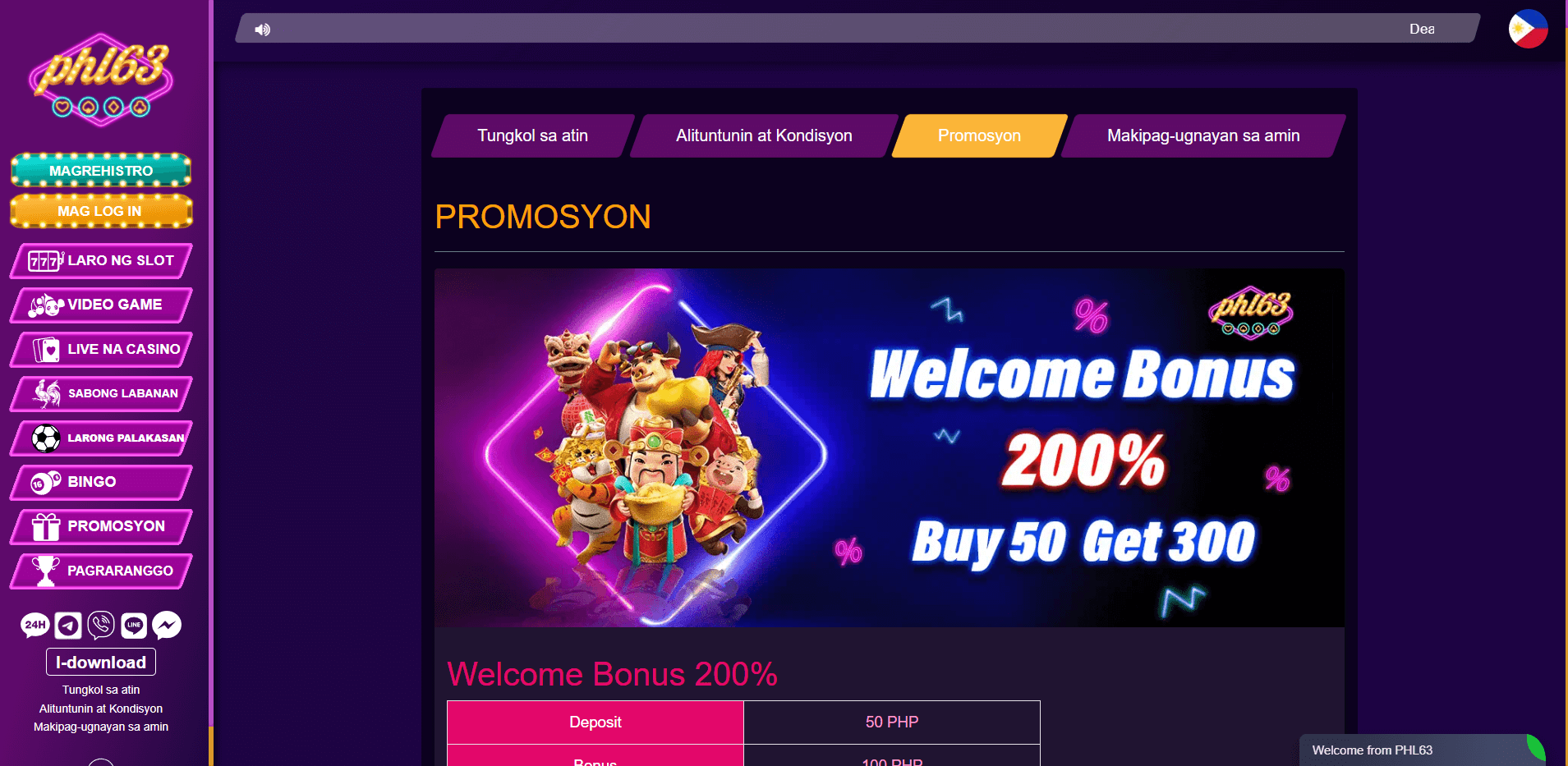This screenshot has width=1568, height=766.
Task: Click the MAGREHISTRO button
Action: click(x=101, y=170)
